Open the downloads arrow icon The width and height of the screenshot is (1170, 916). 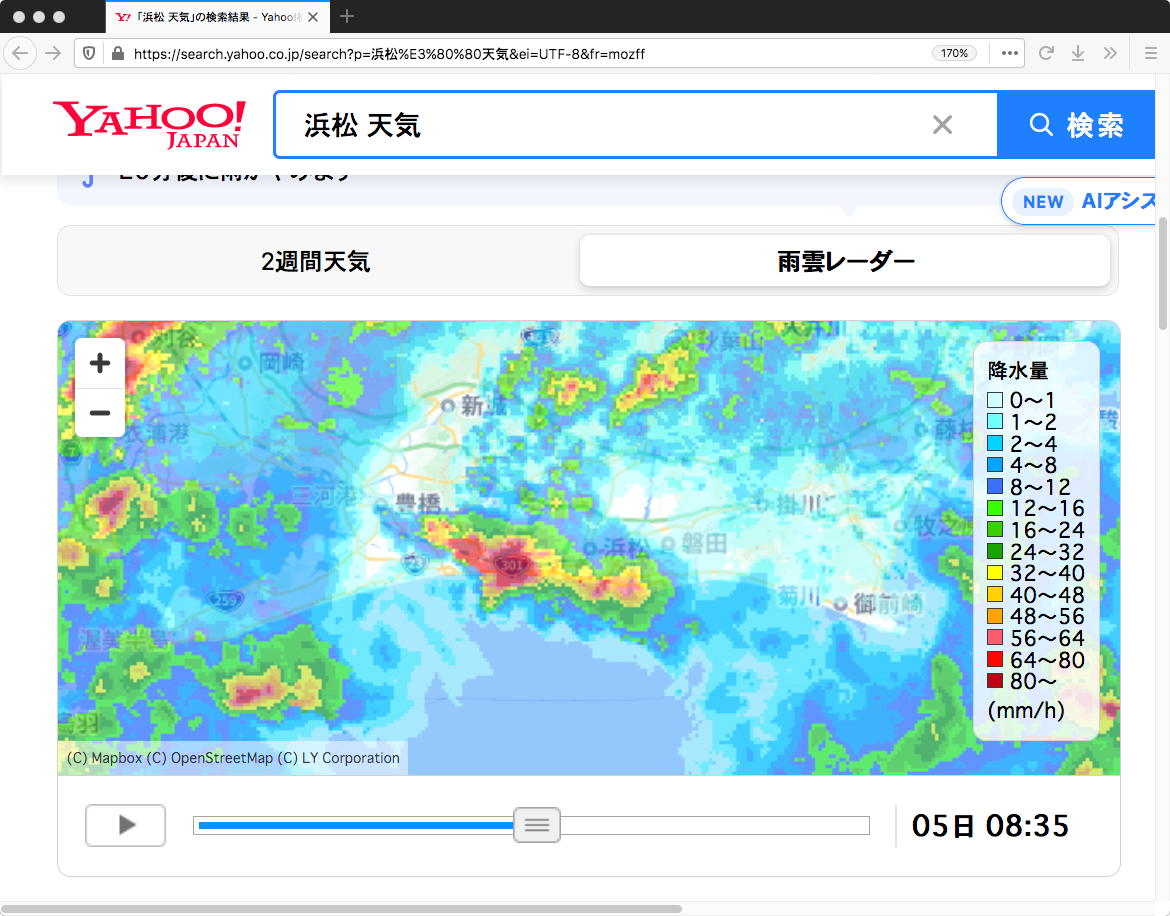[x=1077, y=53]
